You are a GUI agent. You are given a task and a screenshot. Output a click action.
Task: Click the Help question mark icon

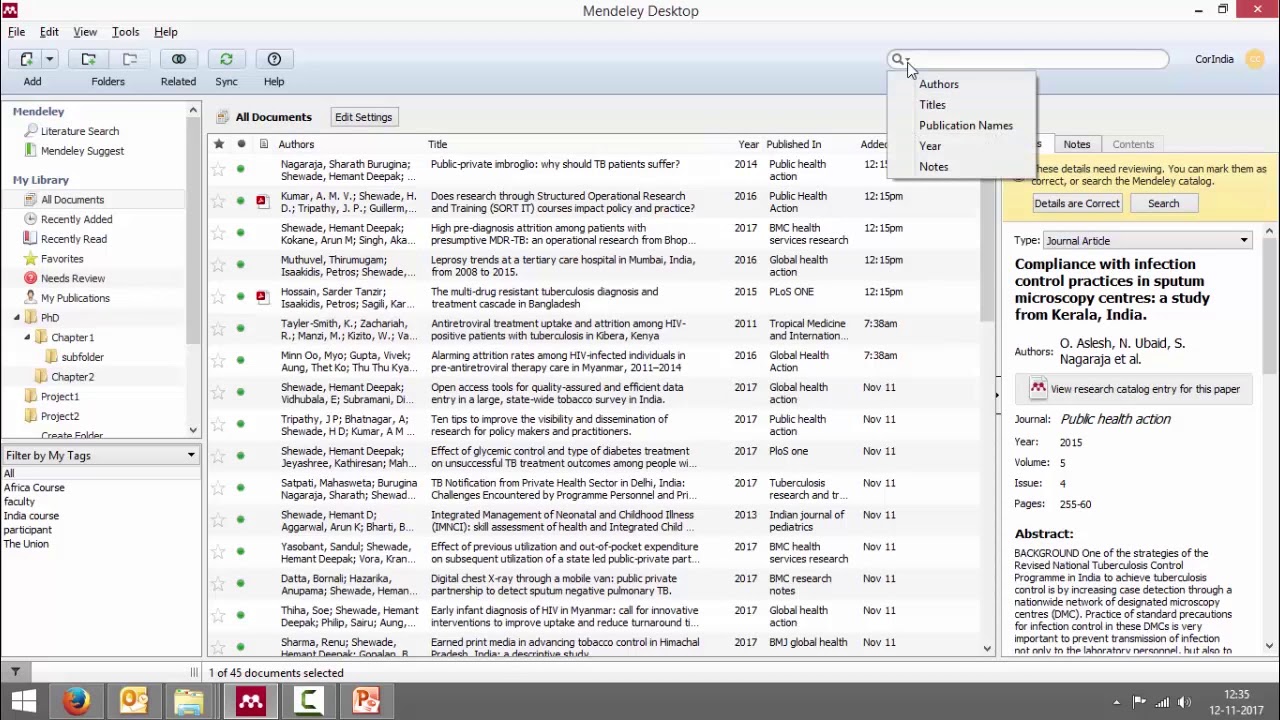point(274,59)
